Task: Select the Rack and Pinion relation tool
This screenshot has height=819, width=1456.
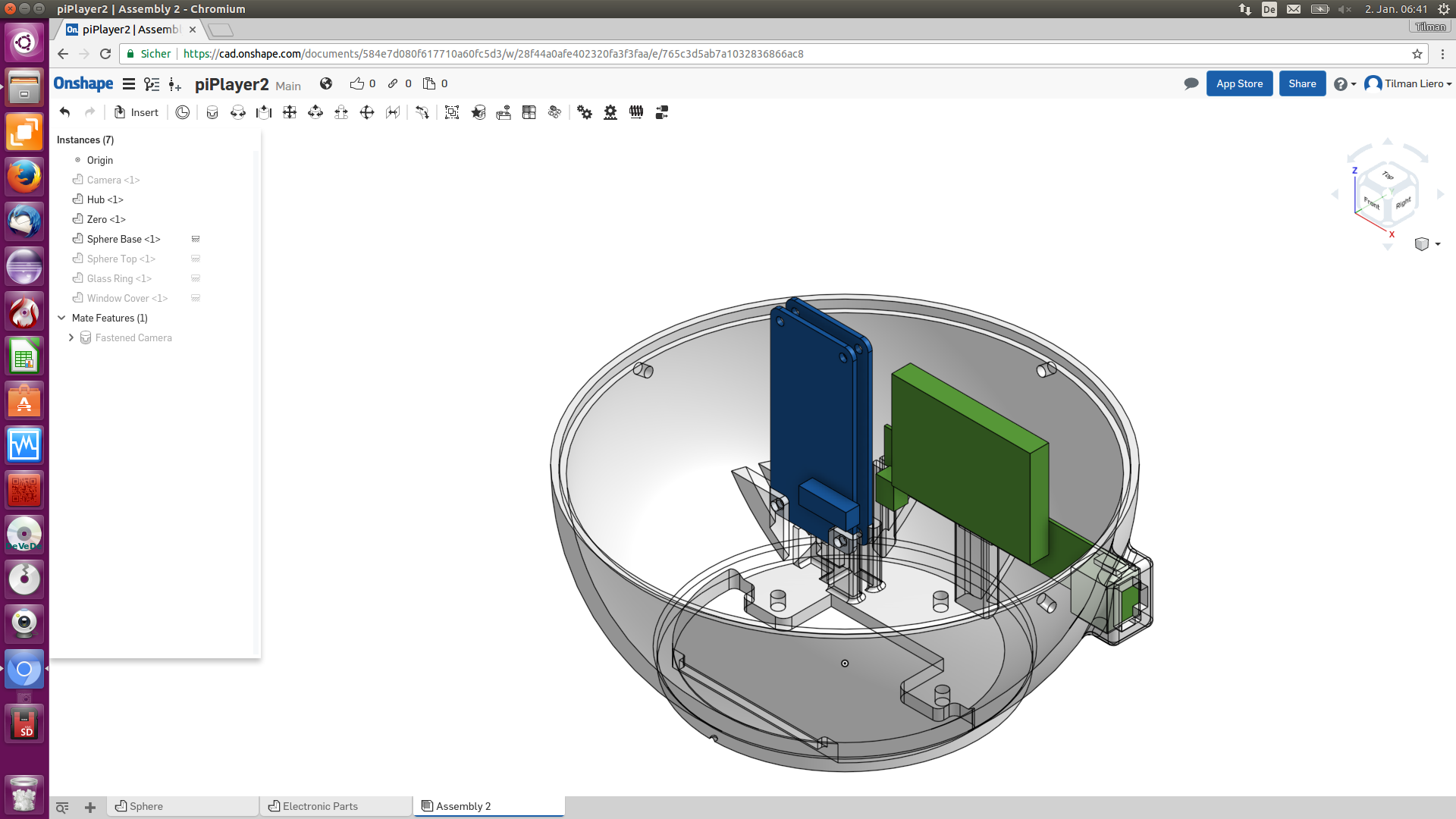Action: click(610, 112)
